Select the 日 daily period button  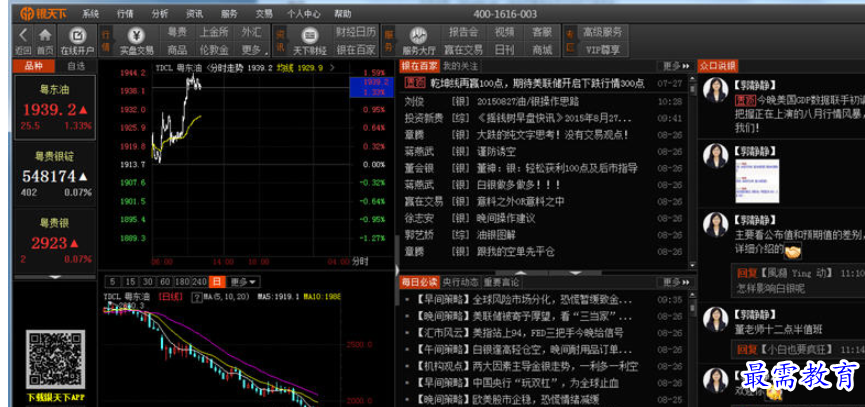point(216,282)
